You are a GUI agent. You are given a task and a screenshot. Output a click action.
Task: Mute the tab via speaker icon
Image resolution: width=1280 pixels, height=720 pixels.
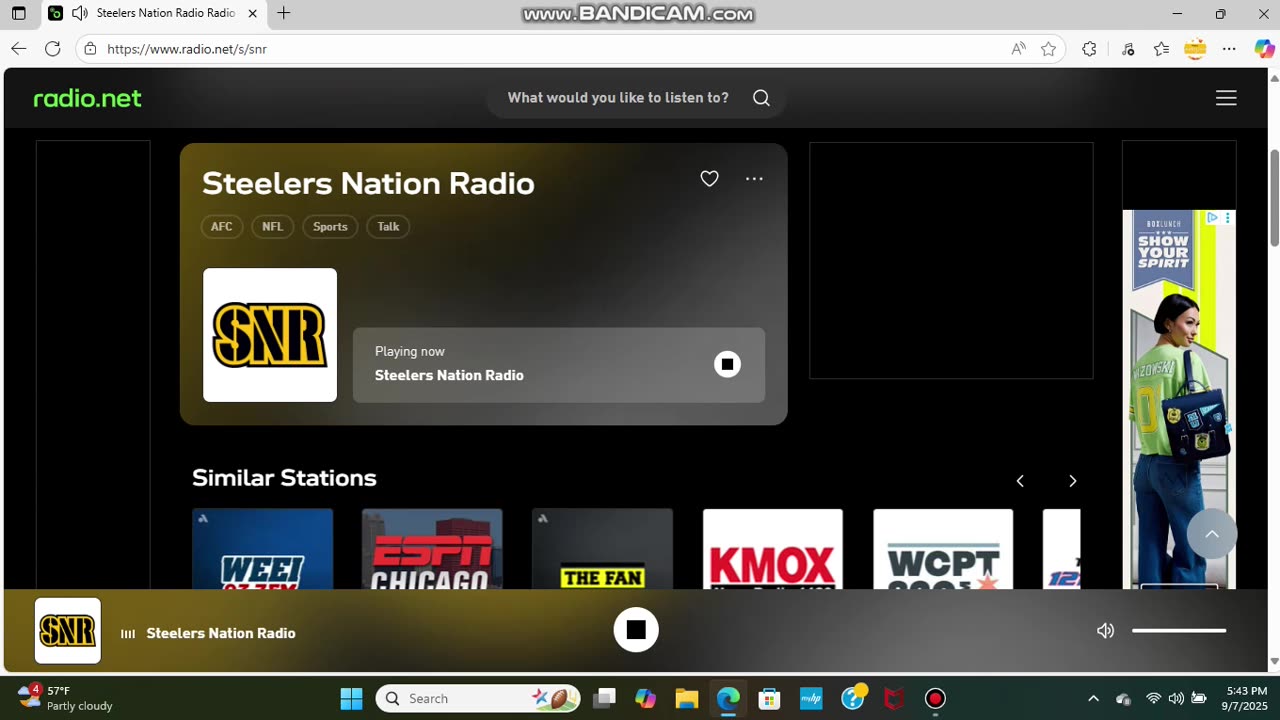[80, 13]
